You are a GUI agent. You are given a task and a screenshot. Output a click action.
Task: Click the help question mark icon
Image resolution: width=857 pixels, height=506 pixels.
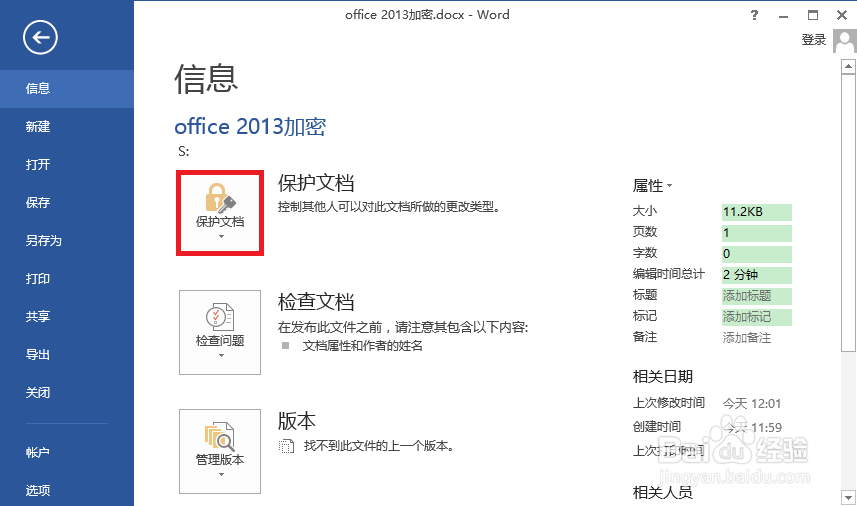pyautogui.click(x=754, y=15)
